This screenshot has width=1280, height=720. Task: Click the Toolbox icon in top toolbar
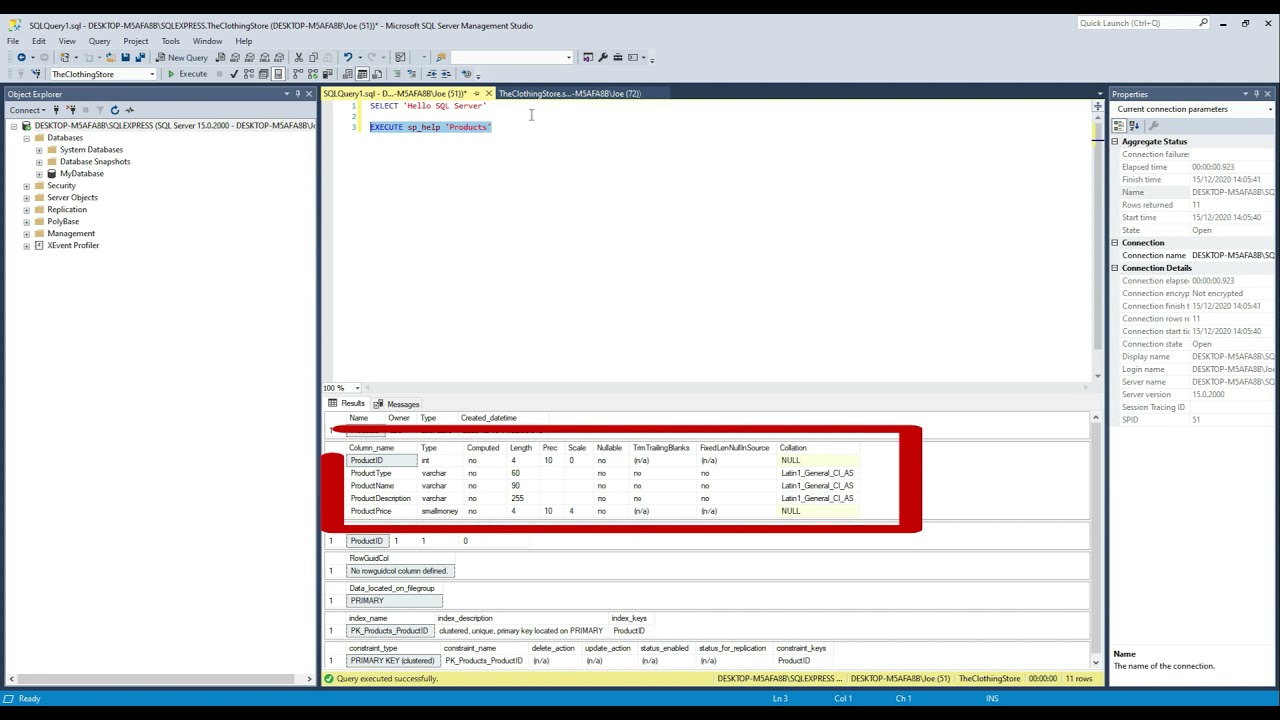(618, 57)
